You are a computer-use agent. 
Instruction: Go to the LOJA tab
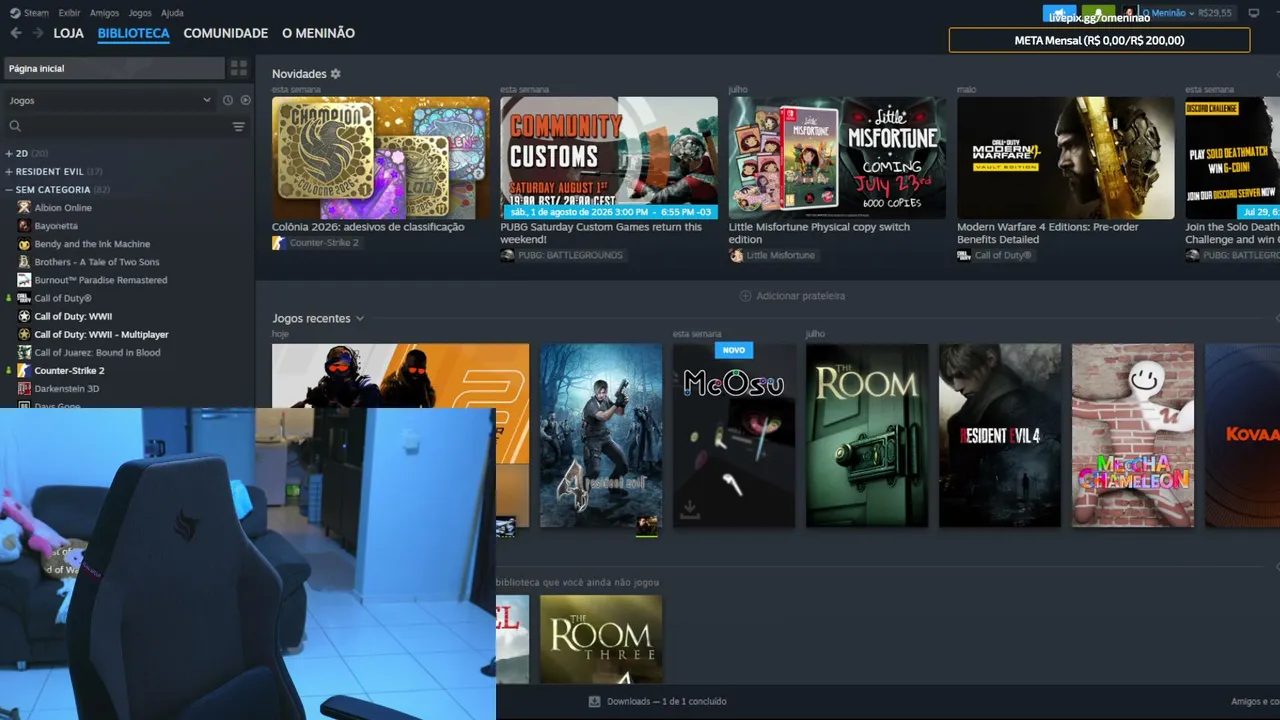click(69, 33)
